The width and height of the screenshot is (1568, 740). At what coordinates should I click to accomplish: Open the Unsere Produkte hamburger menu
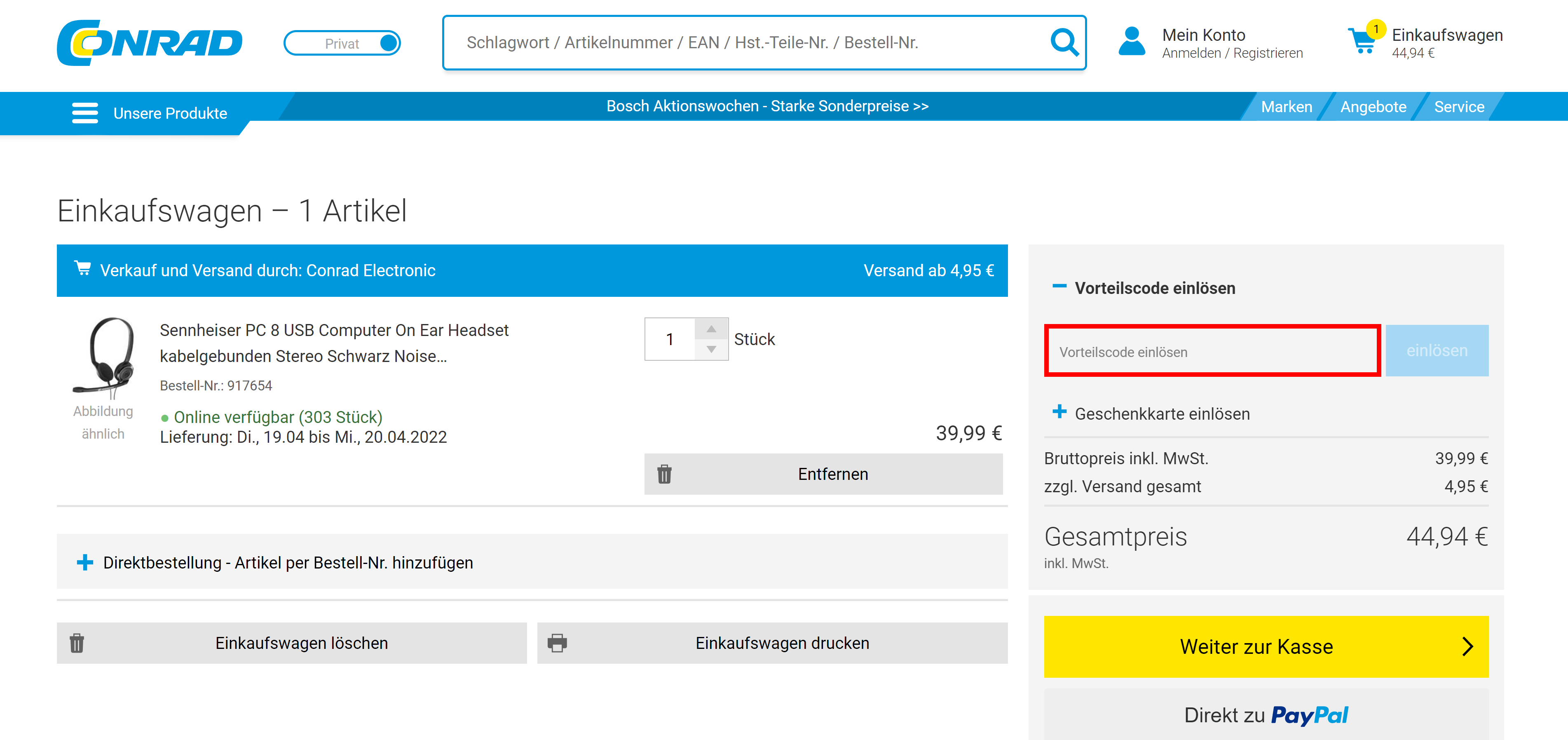(x=84, y=113)
